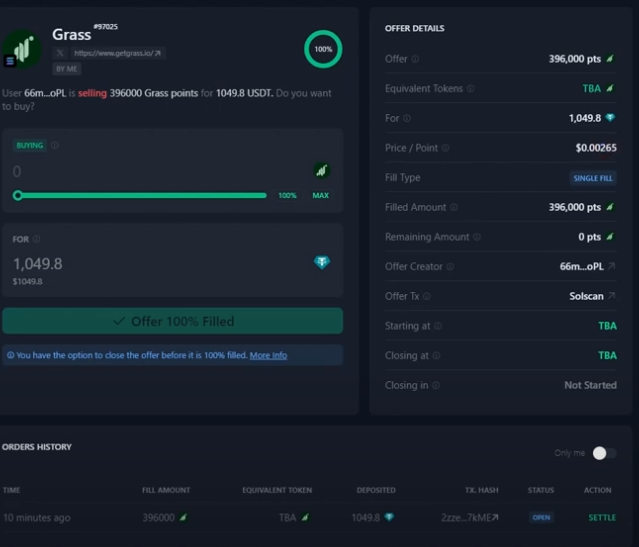
Task: Click the STATUS column header
Action: [541, 490]
